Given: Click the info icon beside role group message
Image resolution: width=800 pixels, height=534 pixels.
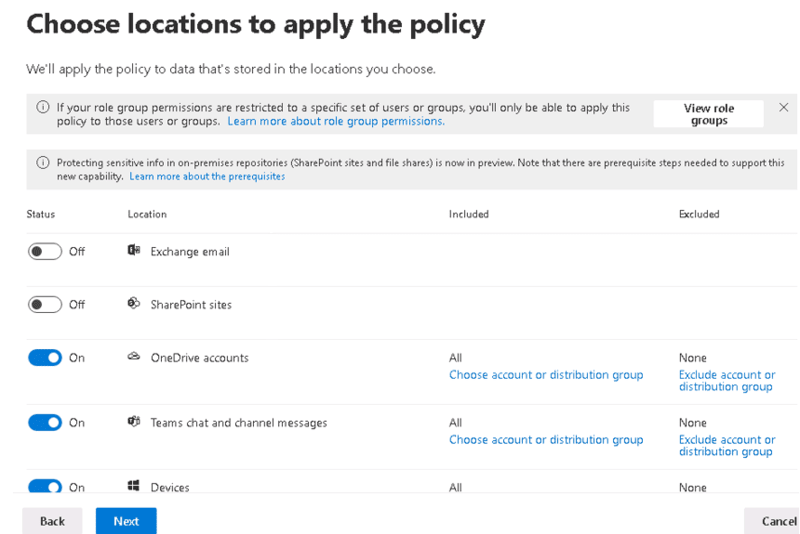Looking at the screenshot, I should coord(43,107).
